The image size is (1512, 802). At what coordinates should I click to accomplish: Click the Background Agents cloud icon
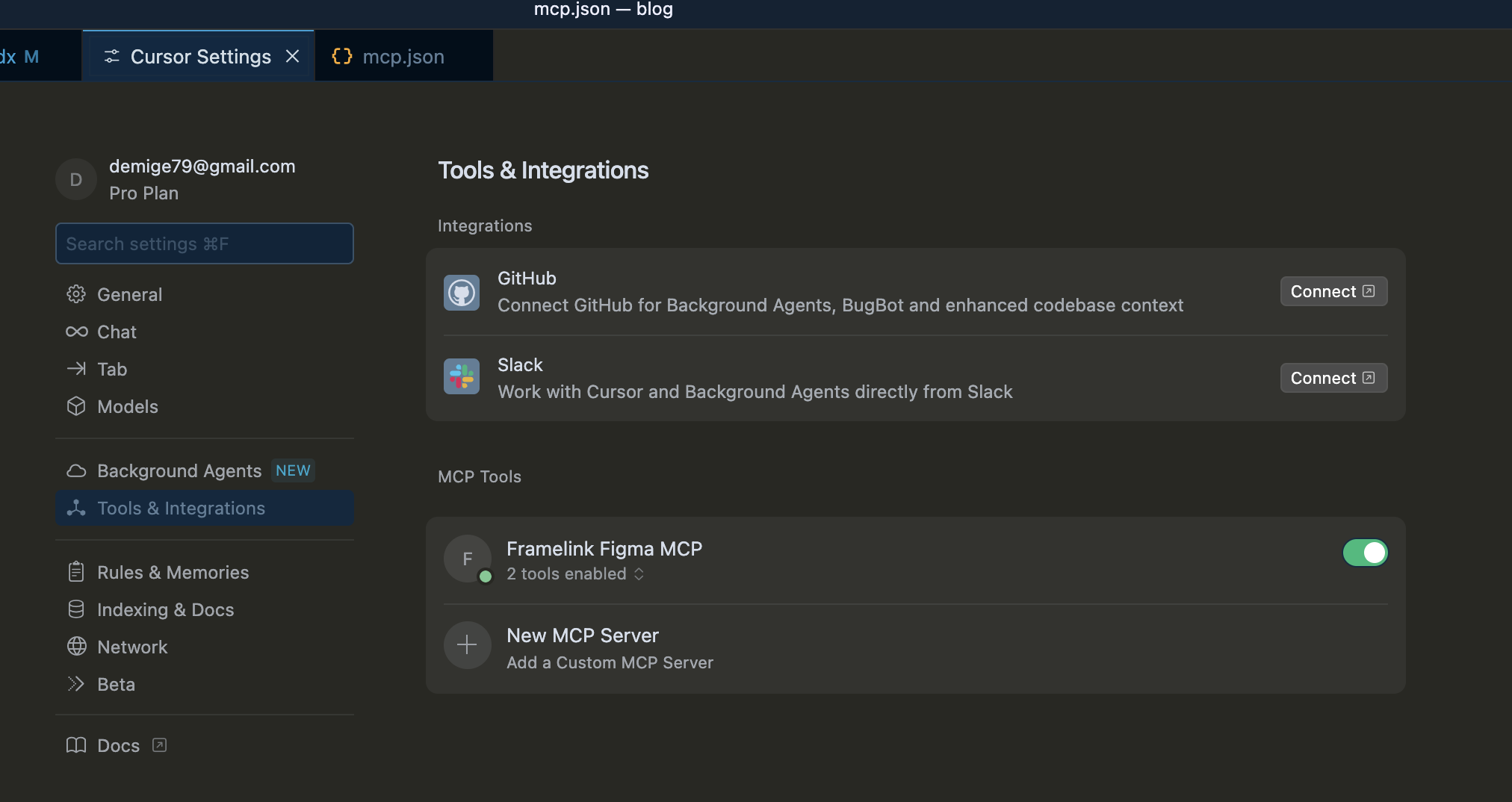76,470
